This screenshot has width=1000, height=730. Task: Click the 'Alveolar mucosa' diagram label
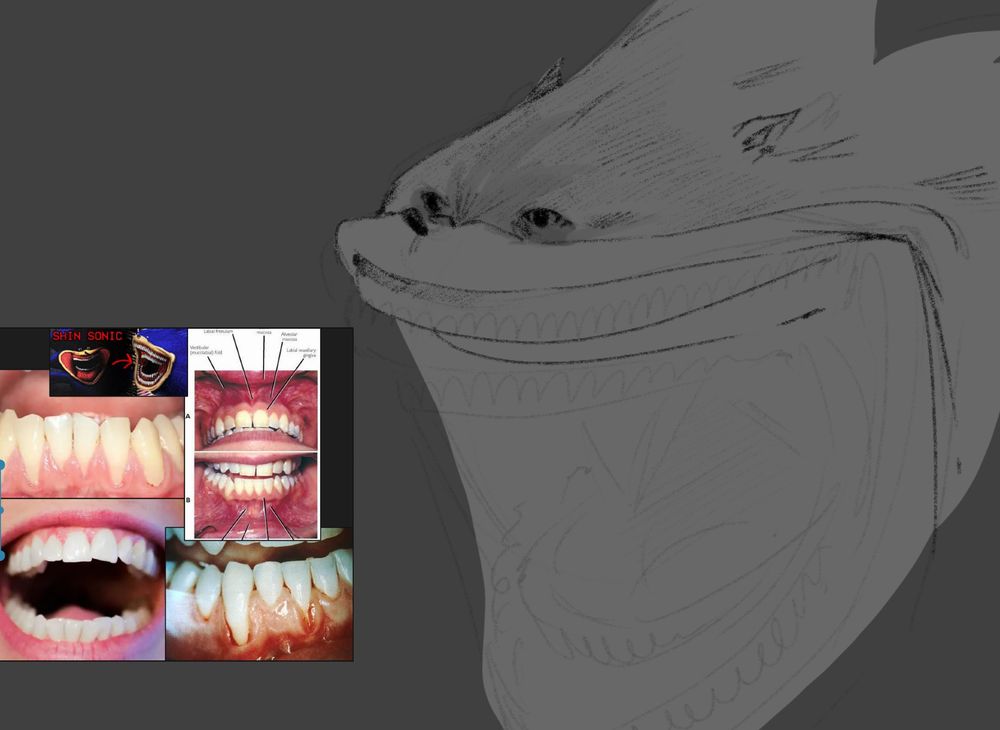(289, 336)
